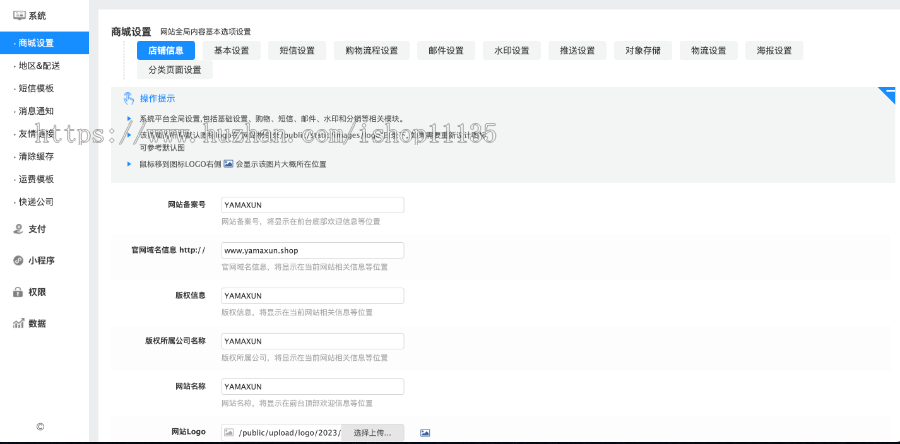Image resolution: width=900 pixels, height=444 pixels.
Task: Select 购物流程设置 tab
Action: pos(372,50)
